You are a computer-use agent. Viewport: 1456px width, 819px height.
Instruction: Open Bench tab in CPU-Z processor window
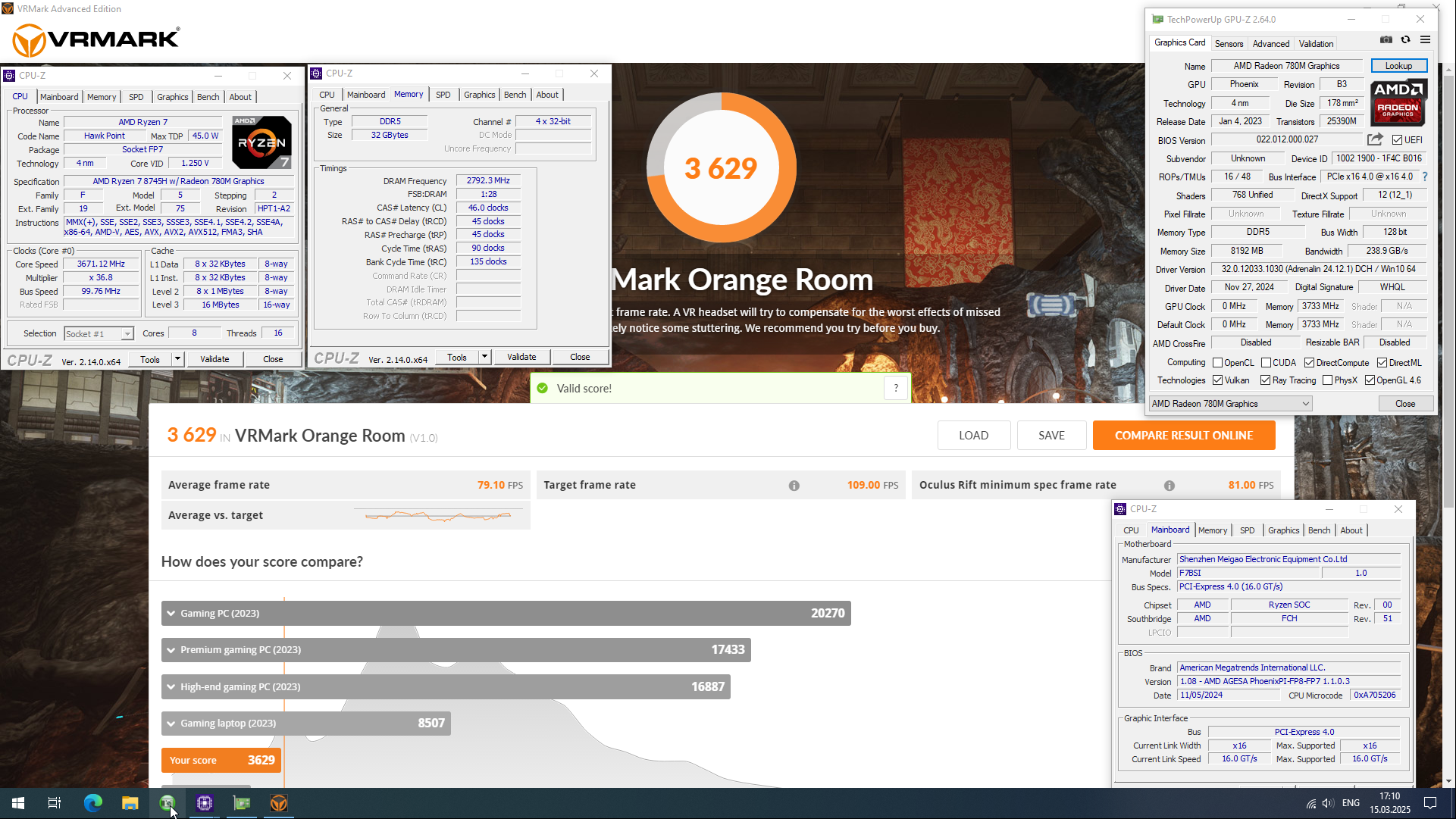[x=208, y=97]
